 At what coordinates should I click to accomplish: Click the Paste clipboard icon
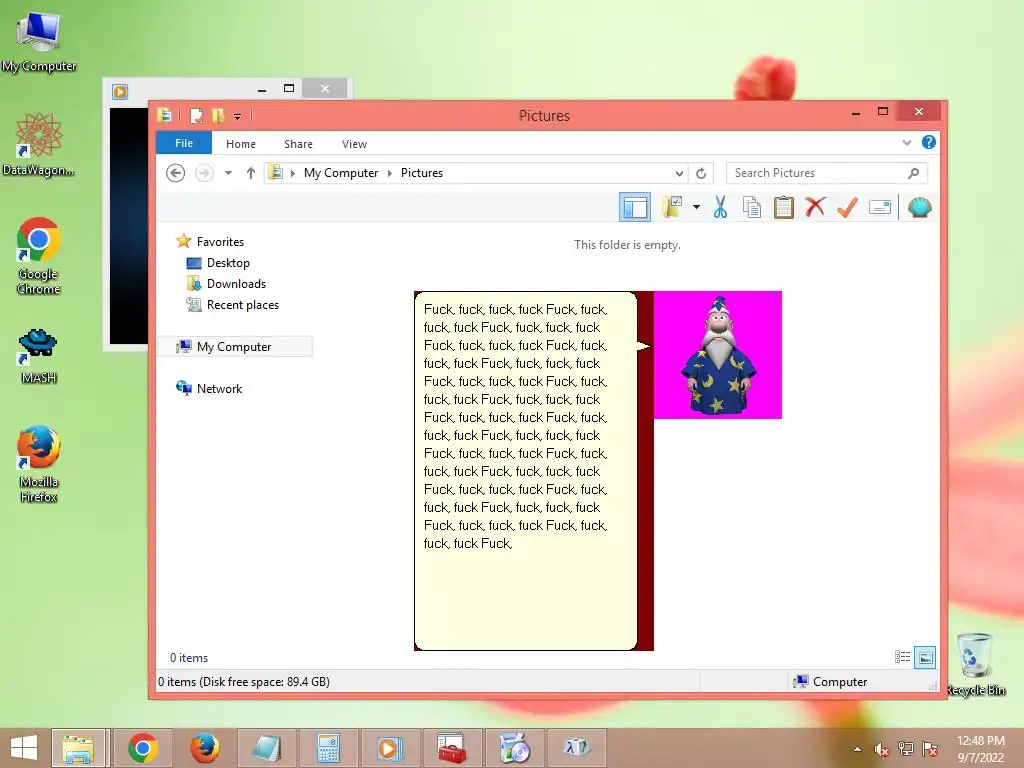784,207
